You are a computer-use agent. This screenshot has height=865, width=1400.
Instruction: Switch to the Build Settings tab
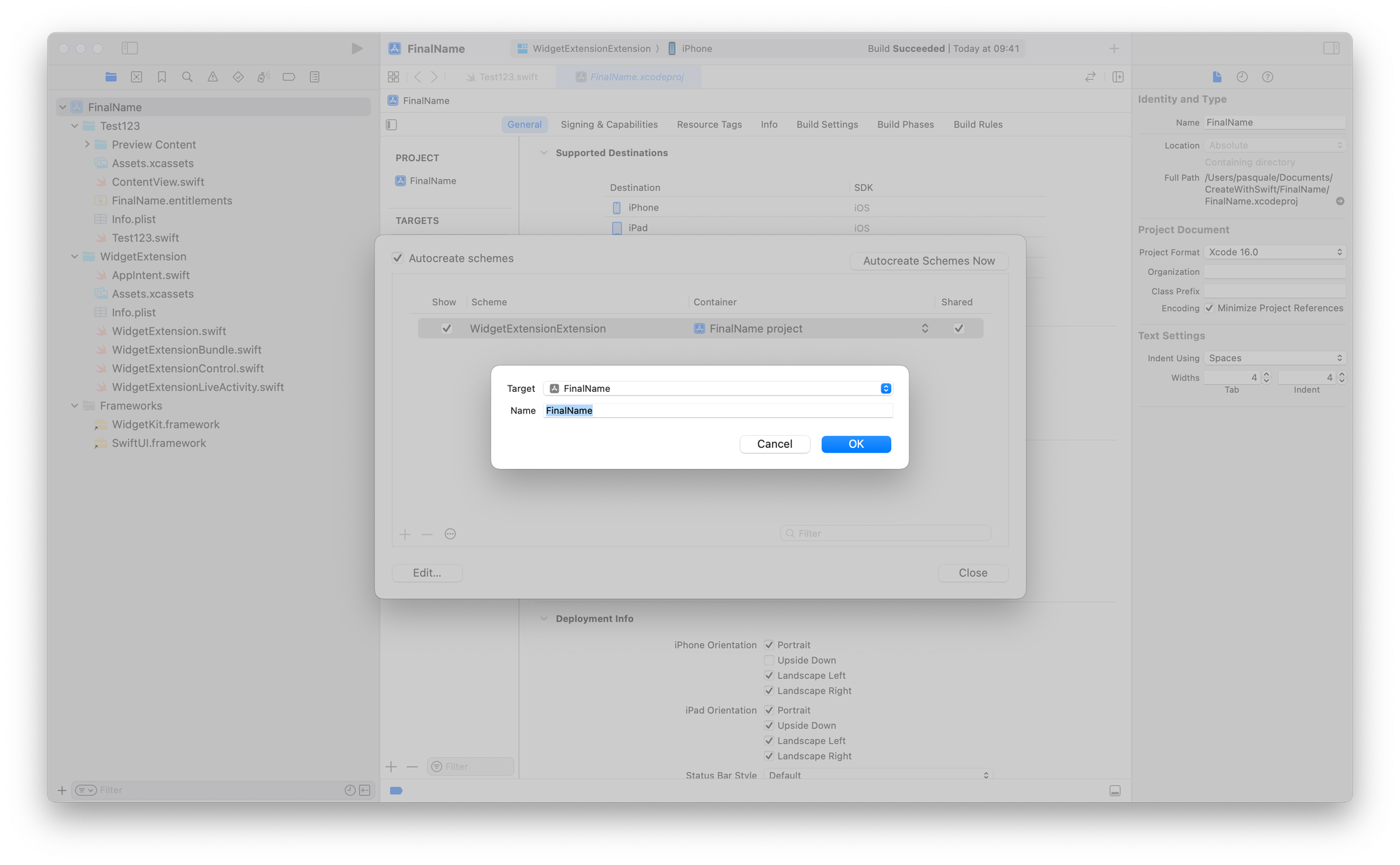click(827, 125)
